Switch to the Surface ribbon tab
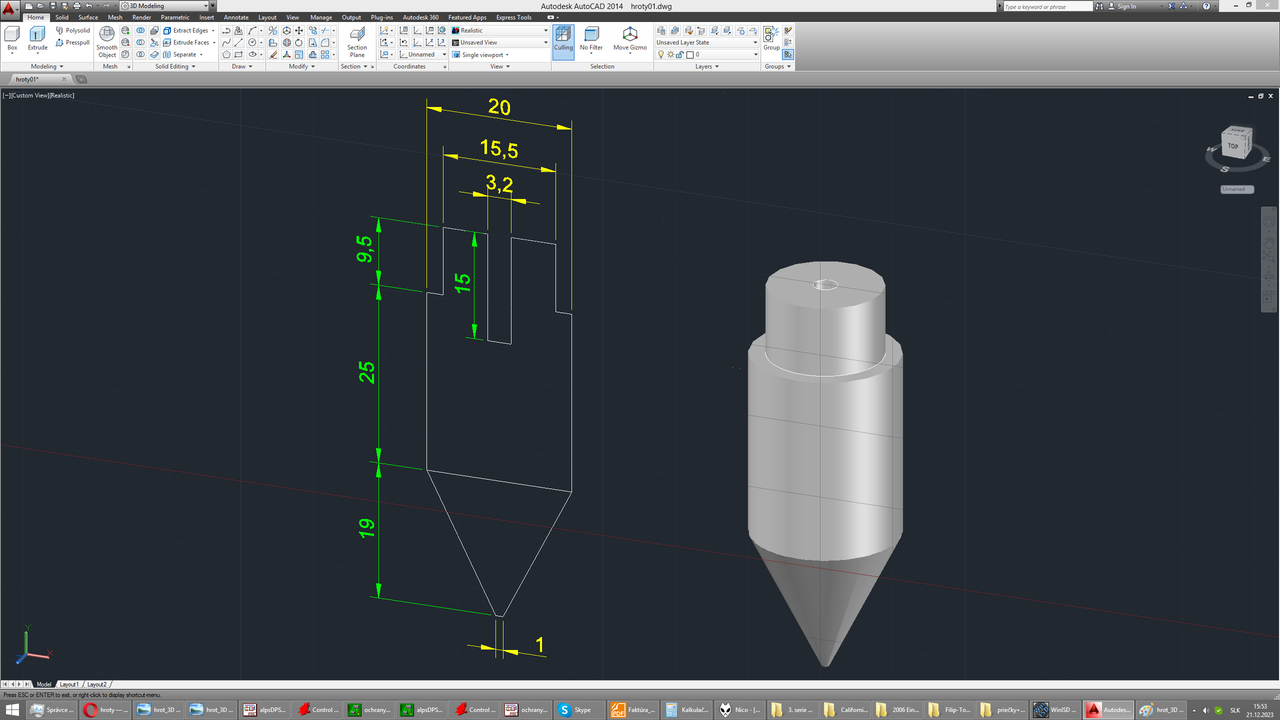The width and height of the screenshot is (1280, 720). point(88,17)
